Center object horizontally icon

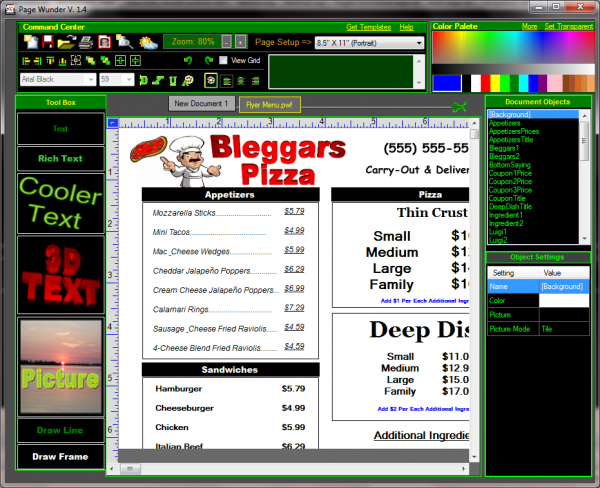pyautogui.click(x=121, y=60)
